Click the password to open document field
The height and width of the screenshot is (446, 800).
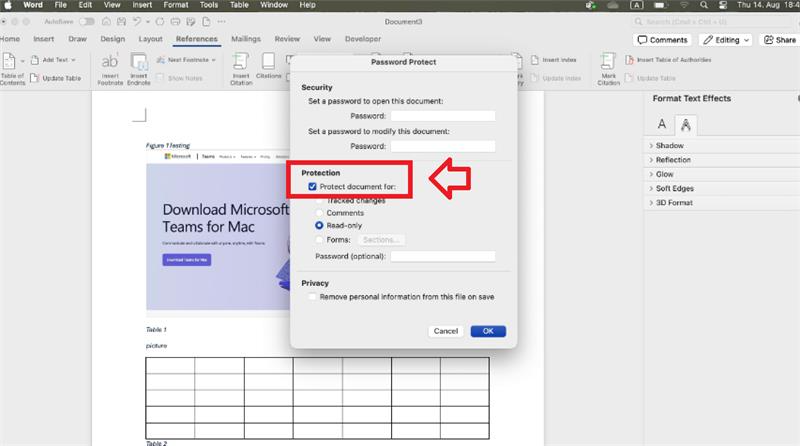(x=443, y=116)
